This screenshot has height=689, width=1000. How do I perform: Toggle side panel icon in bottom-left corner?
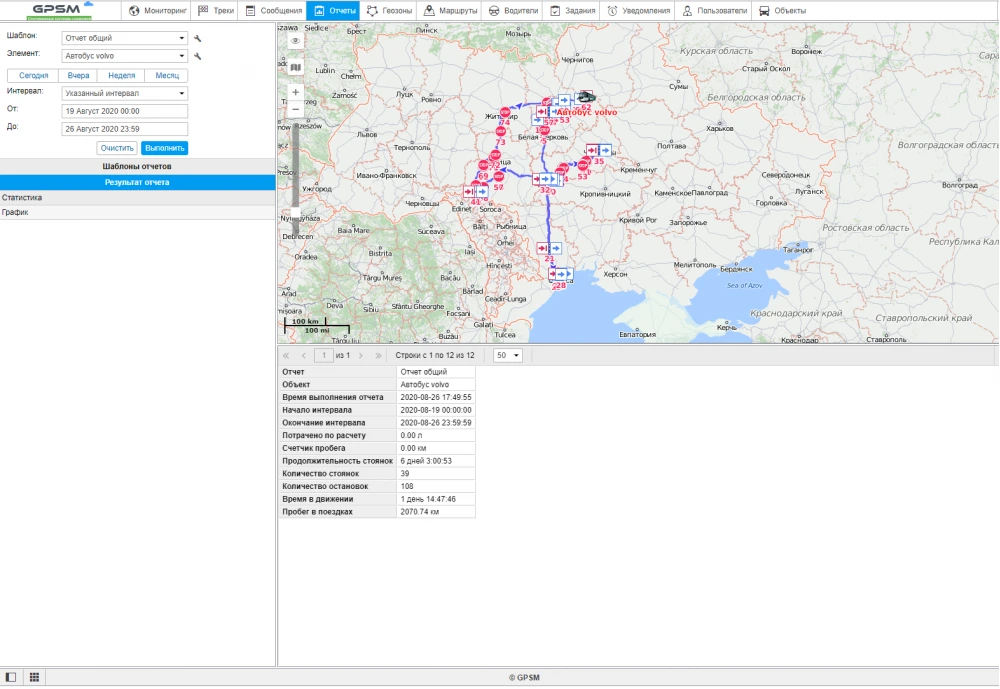point(11,677)
